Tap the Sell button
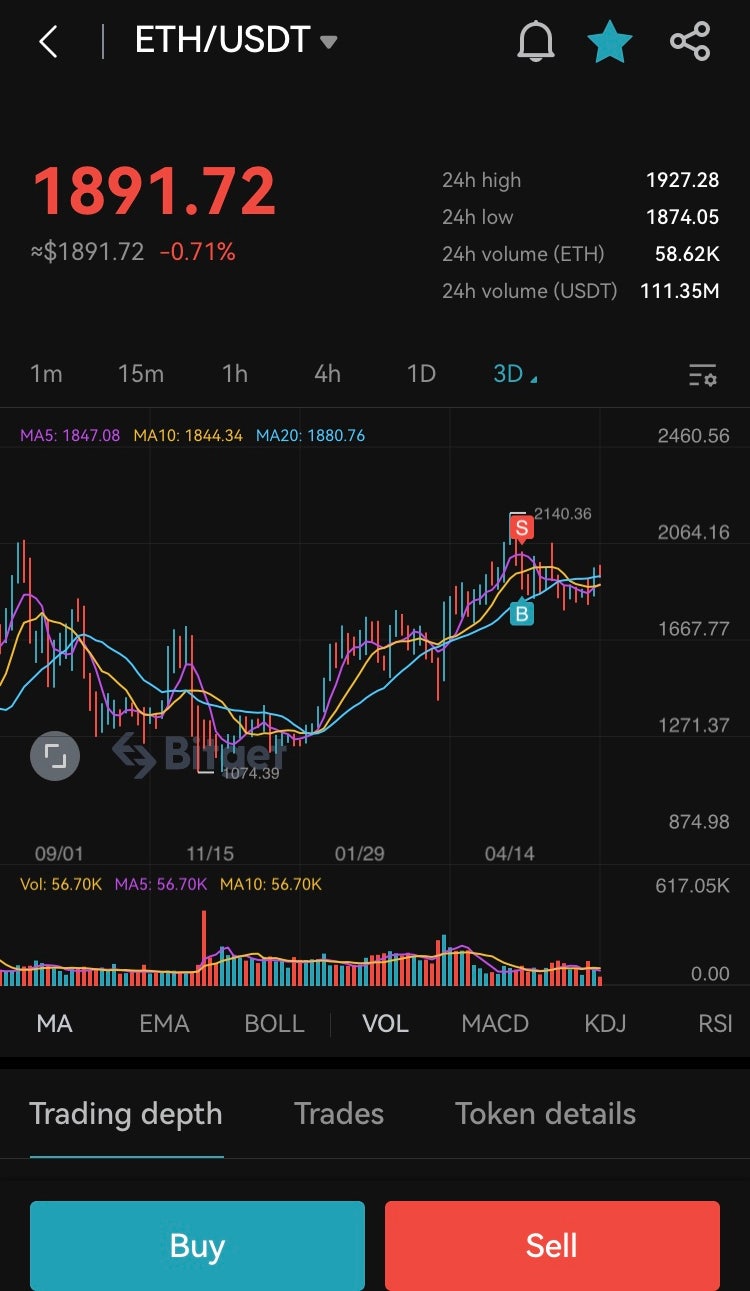This screenshot has width=750, height=1291. point(552,1246)
